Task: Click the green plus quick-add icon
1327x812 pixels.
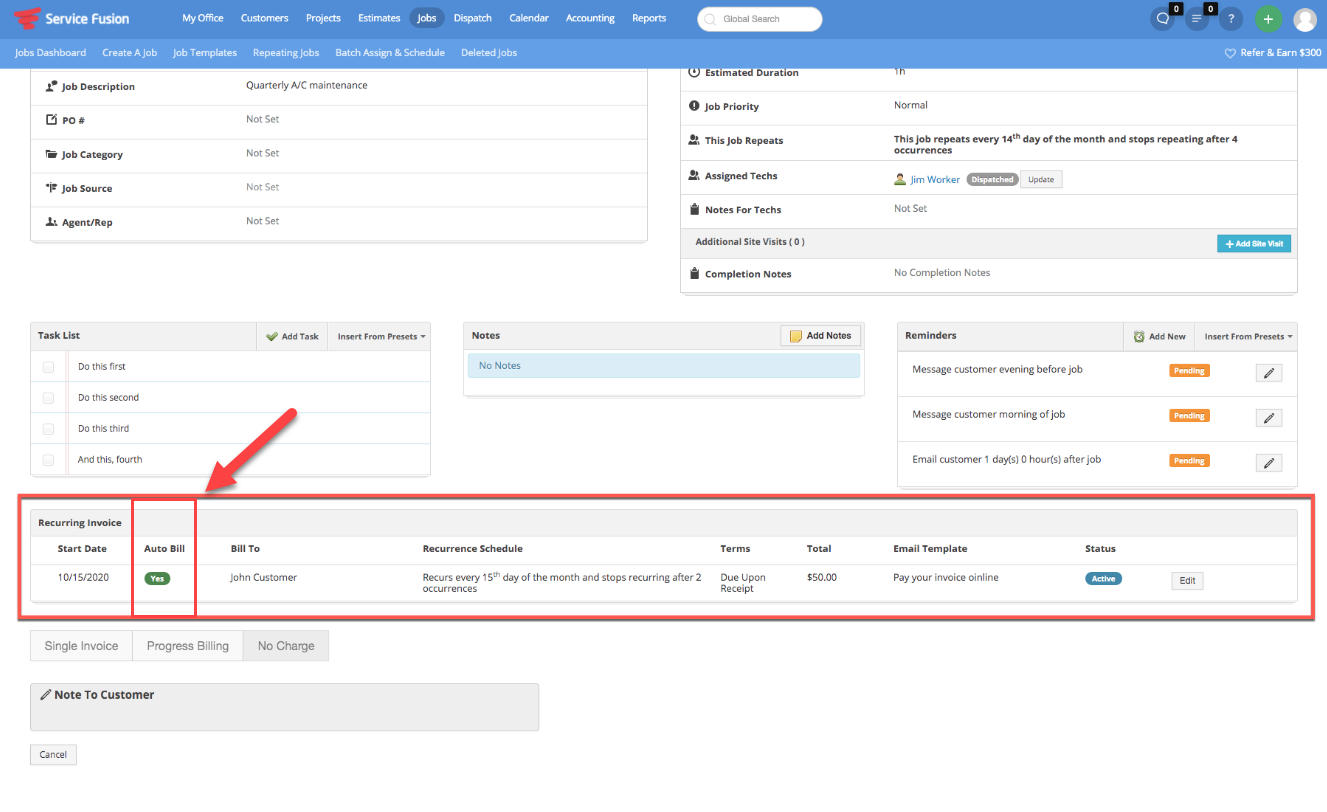Action: (1268, 19)
